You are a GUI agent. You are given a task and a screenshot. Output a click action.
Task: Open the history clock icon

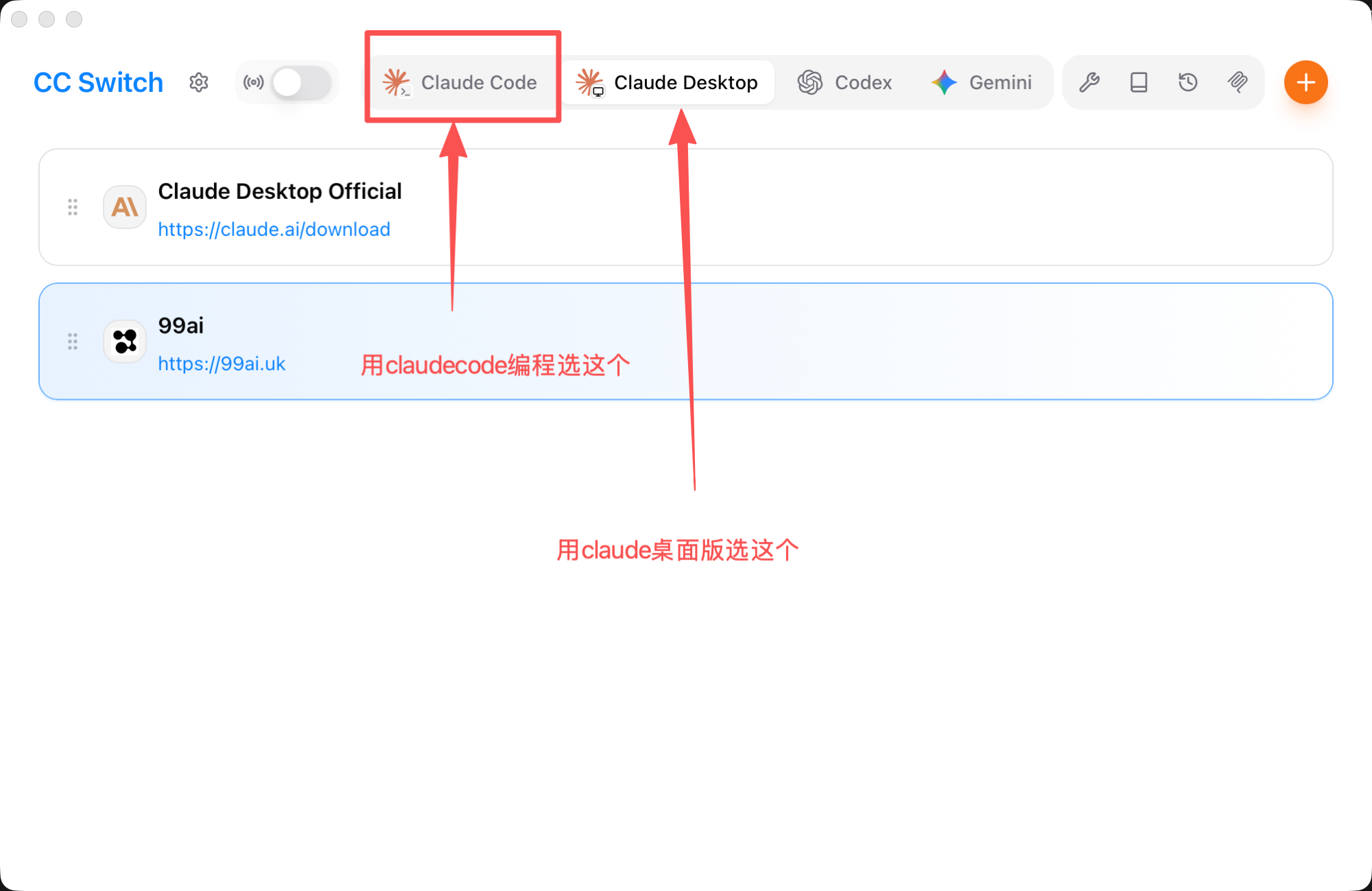(x=1188, y=82)
